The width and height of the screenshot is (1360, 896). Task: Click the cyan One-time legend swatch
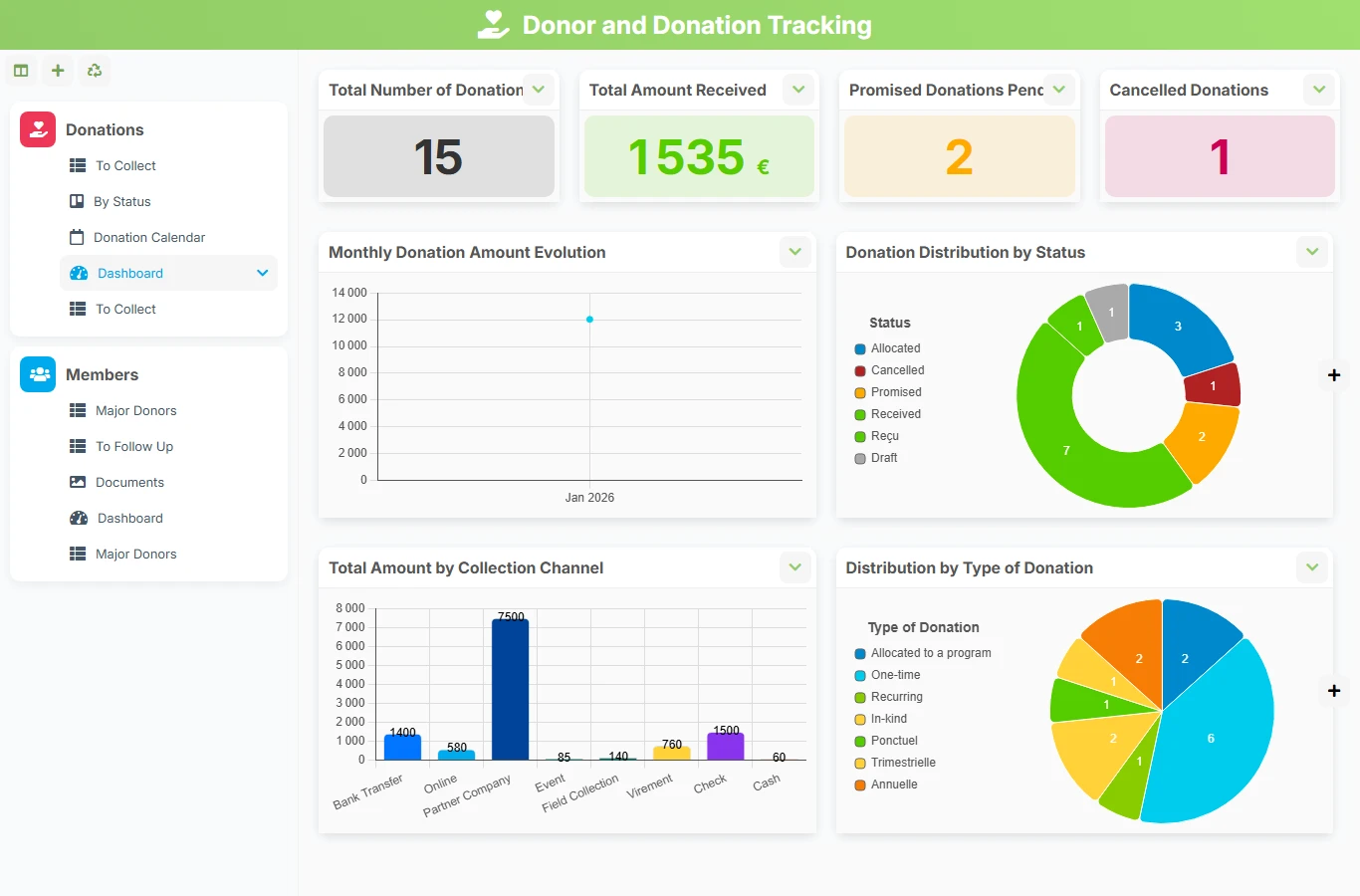[860, 676]
